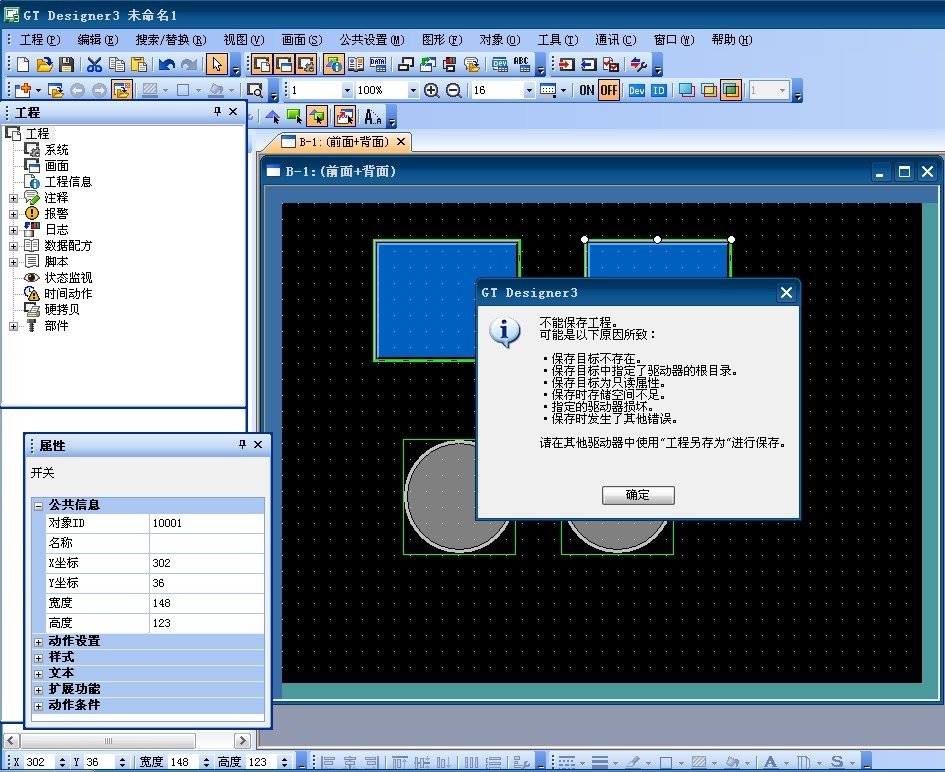Click the Undo arrow icon
The height and width of the screenshot is (772, 945).
click(166, 65)
